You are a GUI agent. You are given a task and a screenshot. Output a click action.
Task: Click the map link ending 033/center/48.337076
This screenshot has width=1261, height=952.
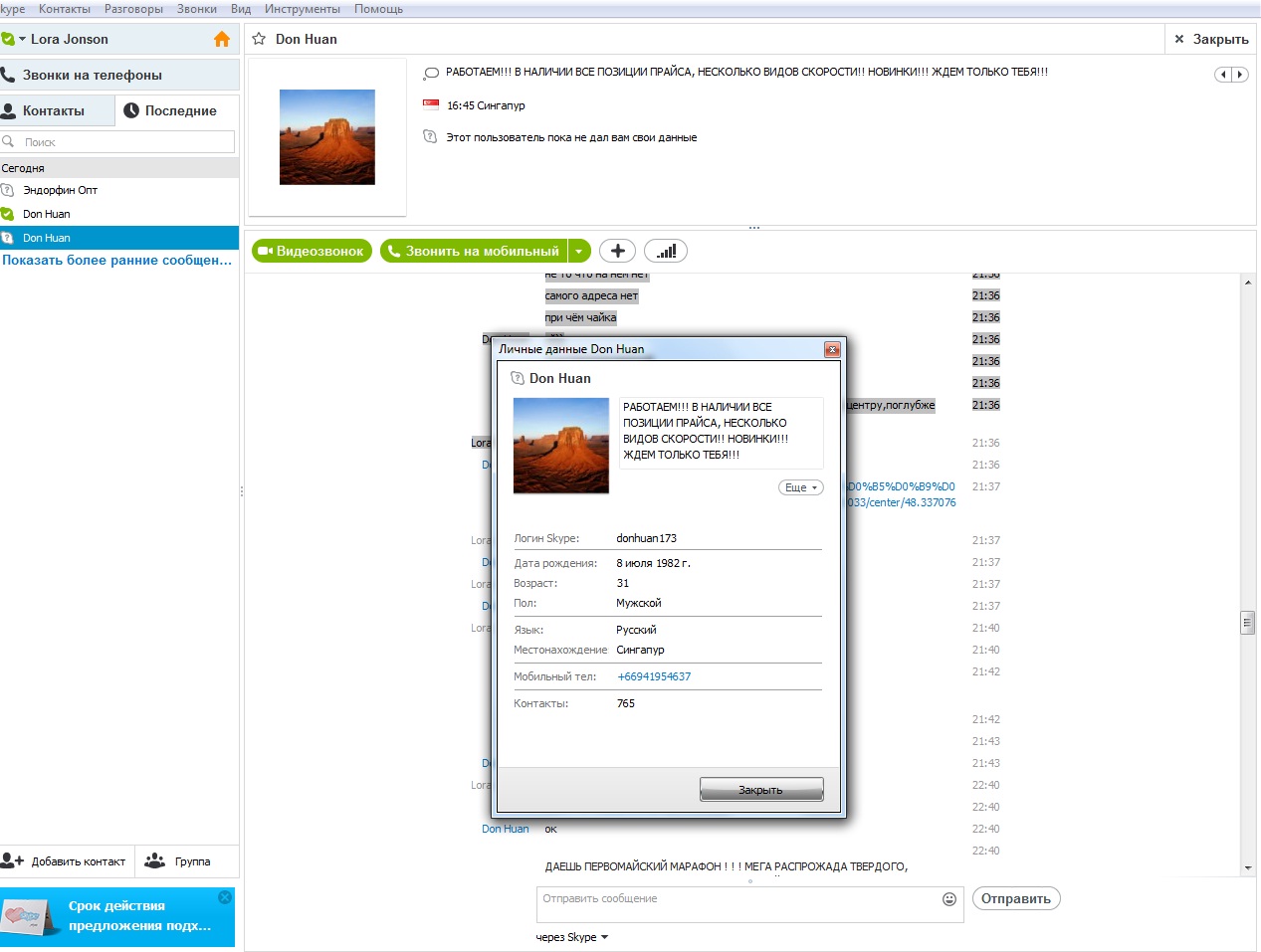pyautogui.click(x=902, y=502)
